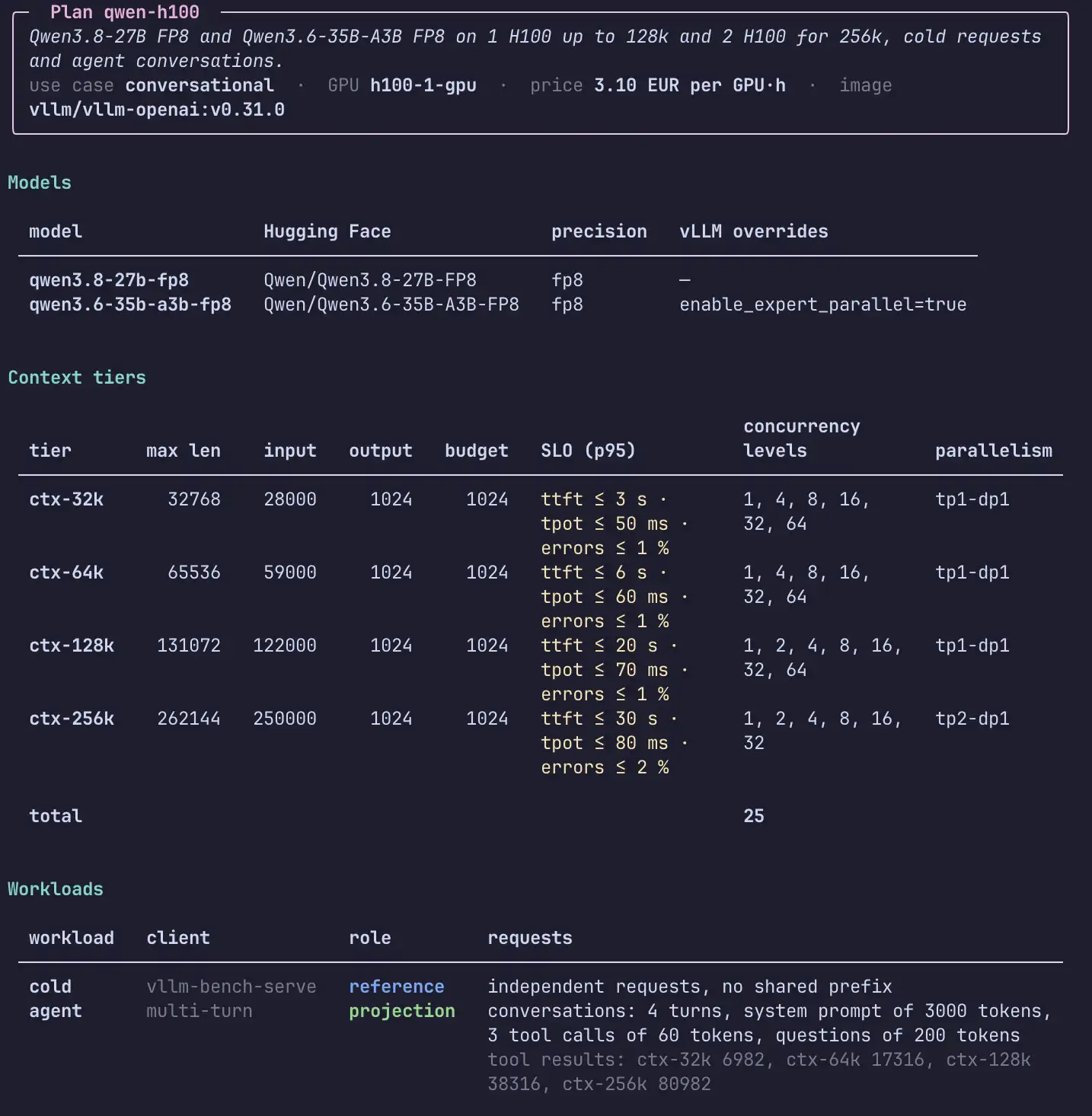Click the 'cold' workload name

click(x=50, y=987)
